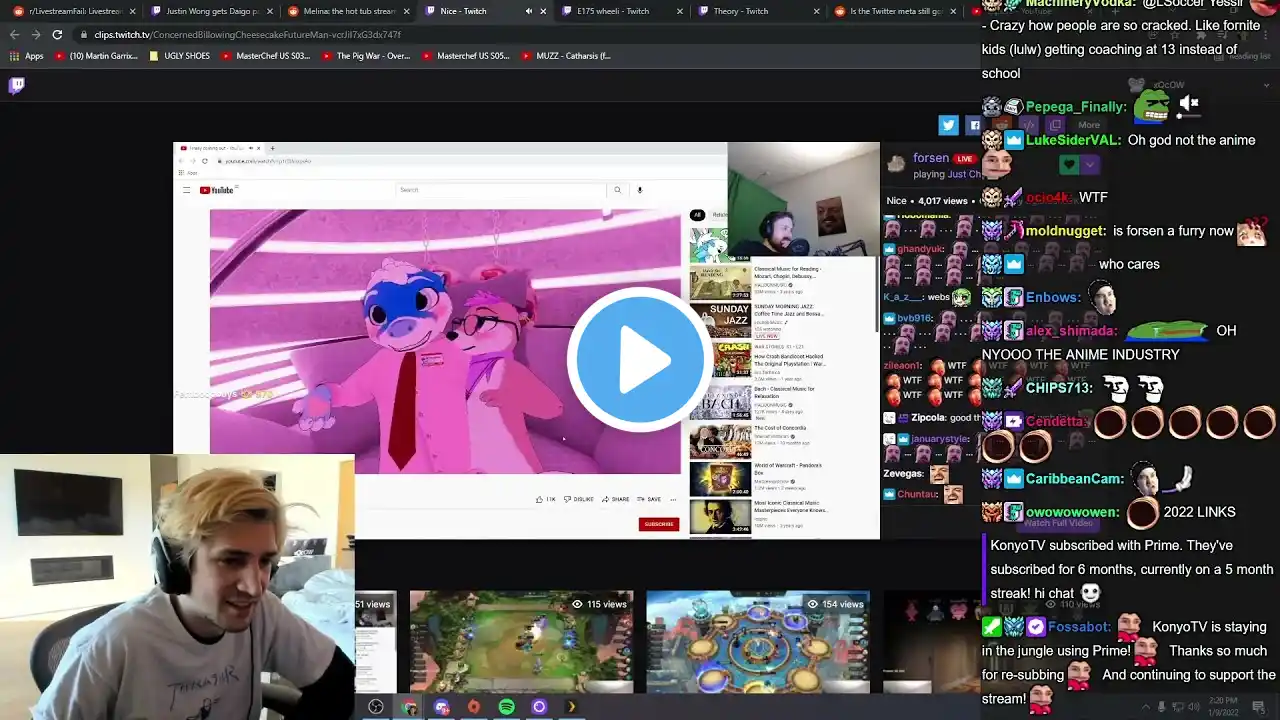Image resolution: width=1280 pixels, height=720 pixels.
Task: Open the purple ring app in the taskbar
Action: point(539,707)
